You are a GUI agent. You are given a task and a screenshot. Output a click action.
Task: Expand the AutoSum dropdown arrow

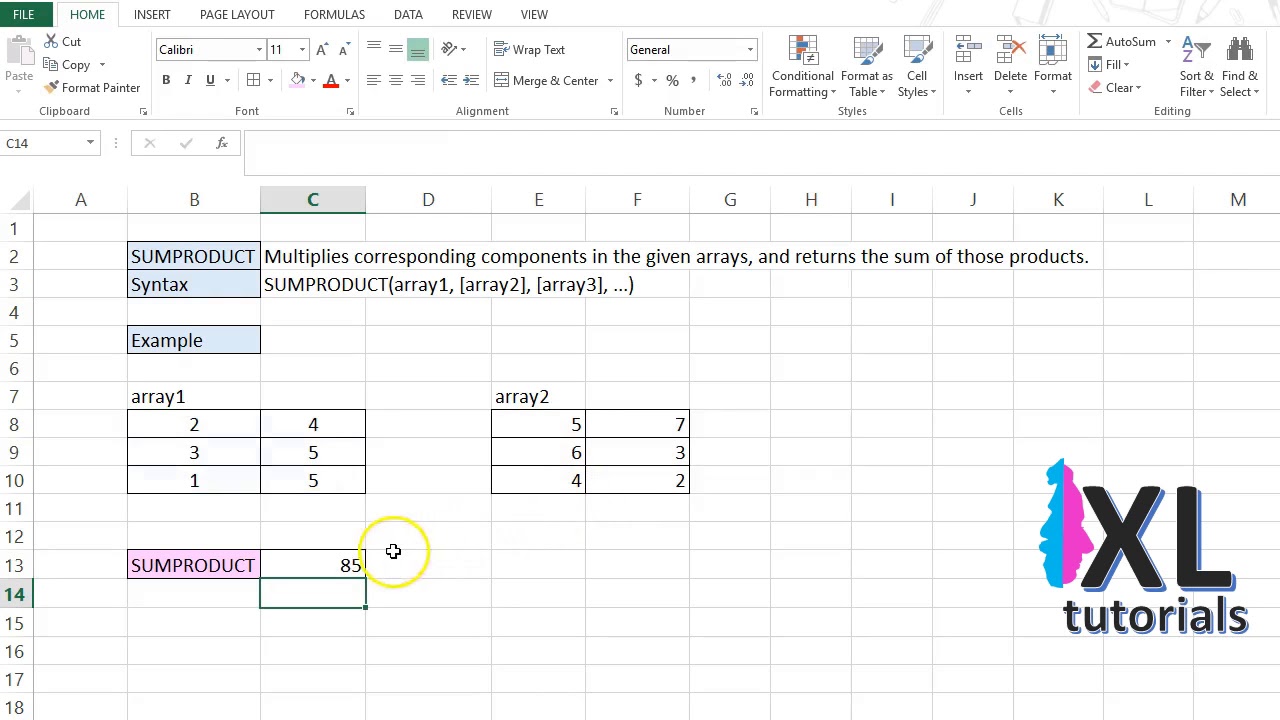(1167, 42)
